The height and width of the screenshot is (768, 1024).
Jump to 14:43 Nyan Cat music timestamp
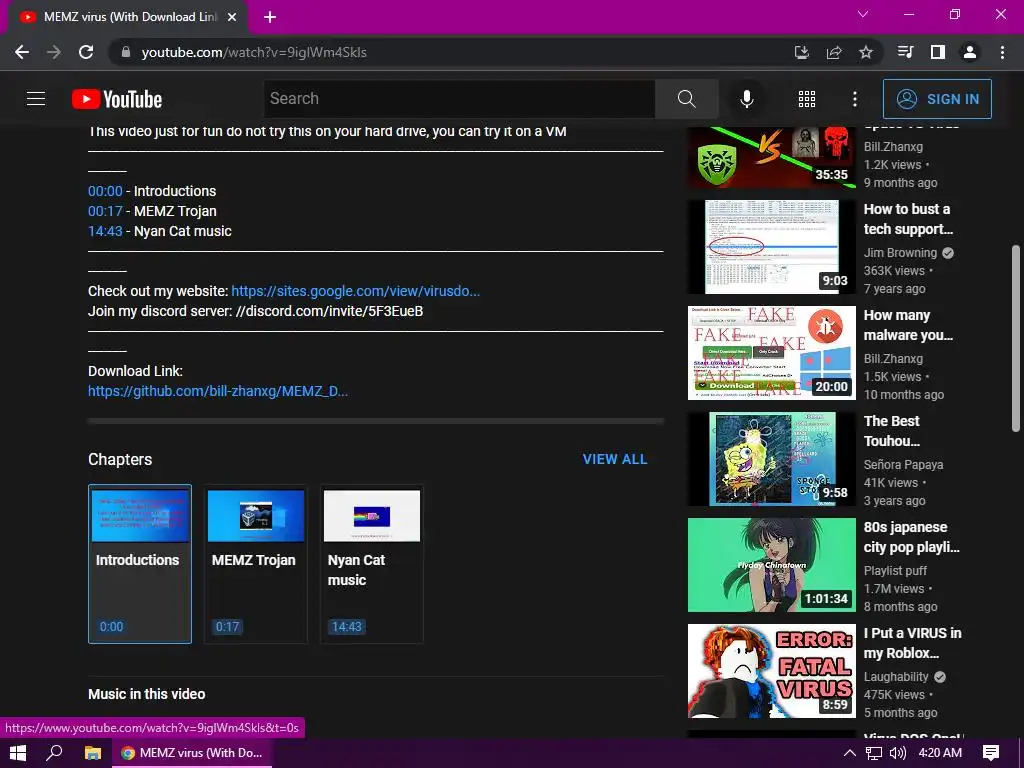coord(105,231)
